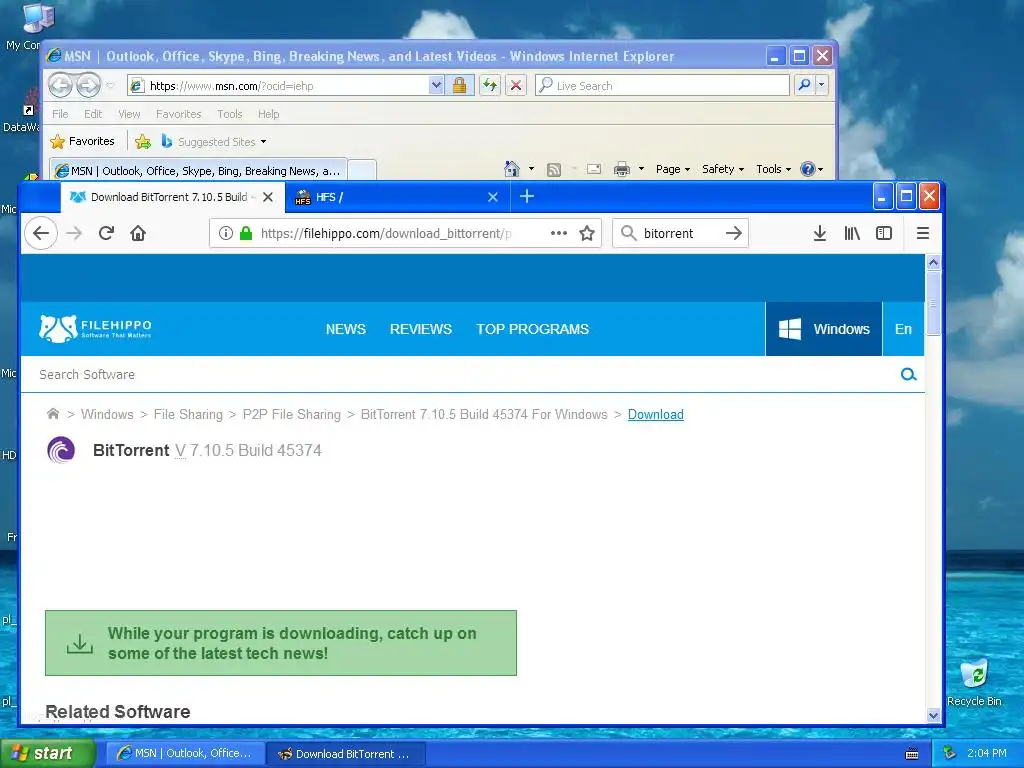Close the Download BitTorrent tab
The width and height of the screenshot is (1024, 768).
tap(268, 197)
